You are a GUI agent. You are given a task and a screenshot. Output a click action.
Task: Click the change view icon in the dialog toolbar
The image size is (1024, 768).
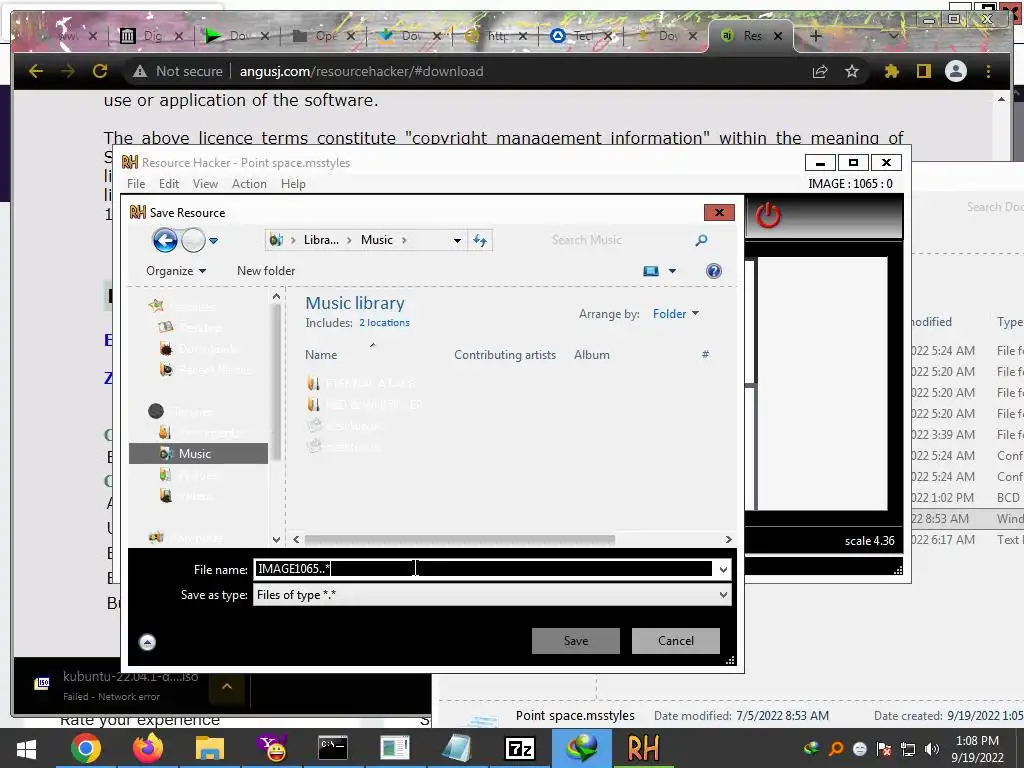click(x=651, y=271)
